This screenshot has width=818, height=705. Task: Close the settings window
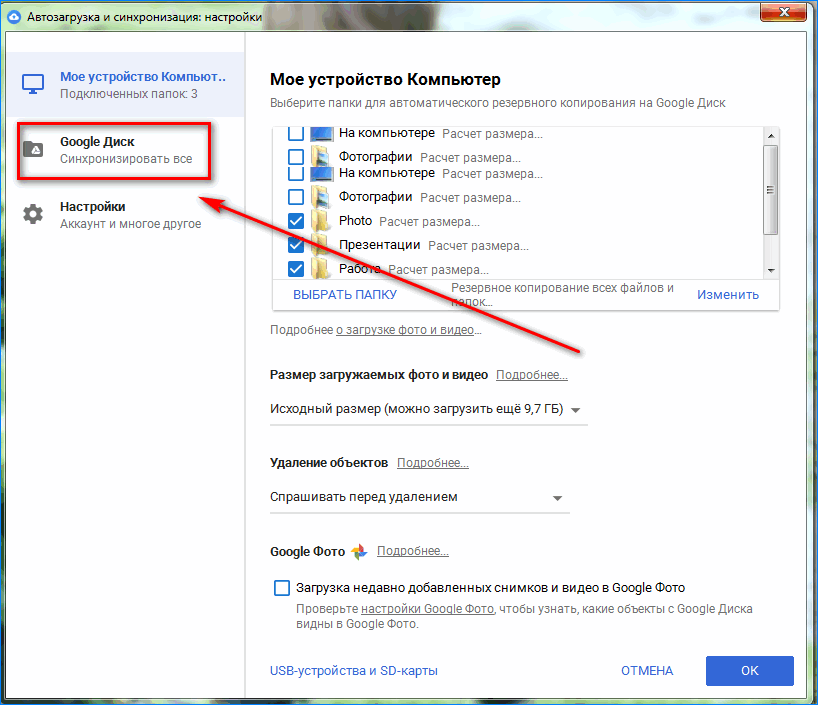pos(784,11)
